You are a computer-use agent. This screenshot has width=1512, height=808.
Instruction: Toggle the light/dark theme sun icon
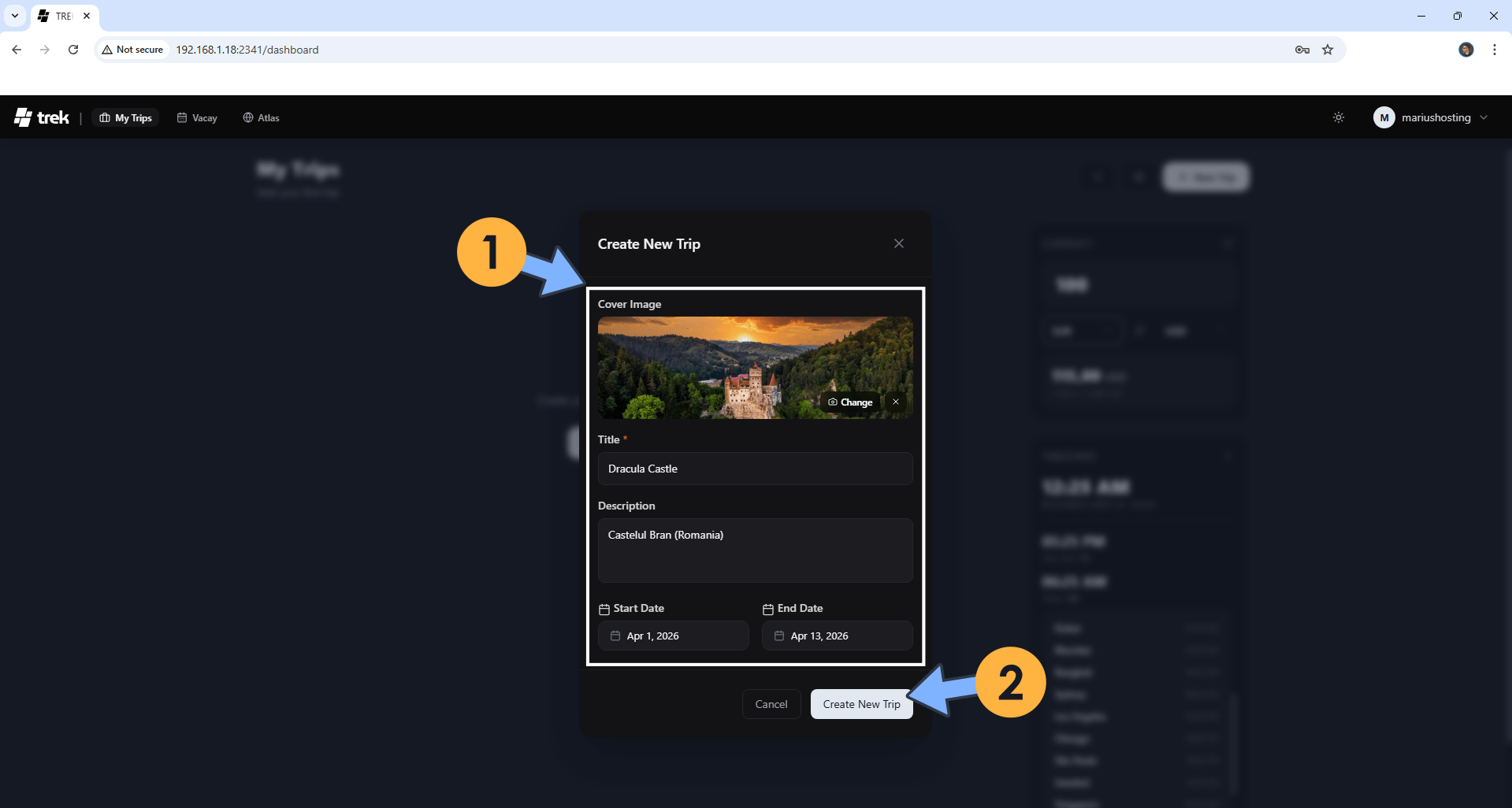click(x=1338, y=117)
